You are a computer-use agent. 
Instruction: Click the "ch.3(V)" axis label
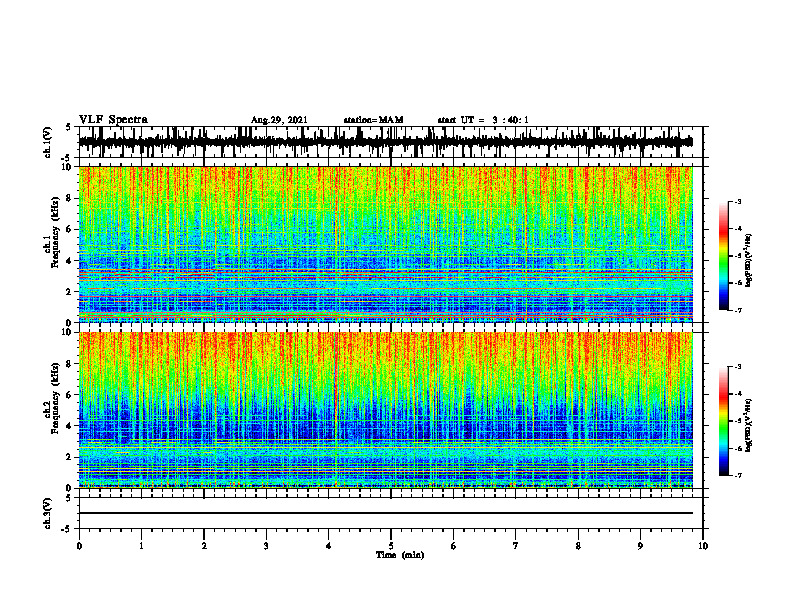tap(47, 514)
